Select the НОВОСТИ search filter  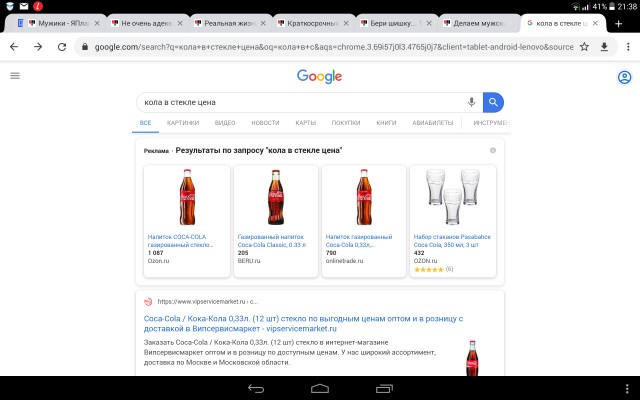(265, 123)
